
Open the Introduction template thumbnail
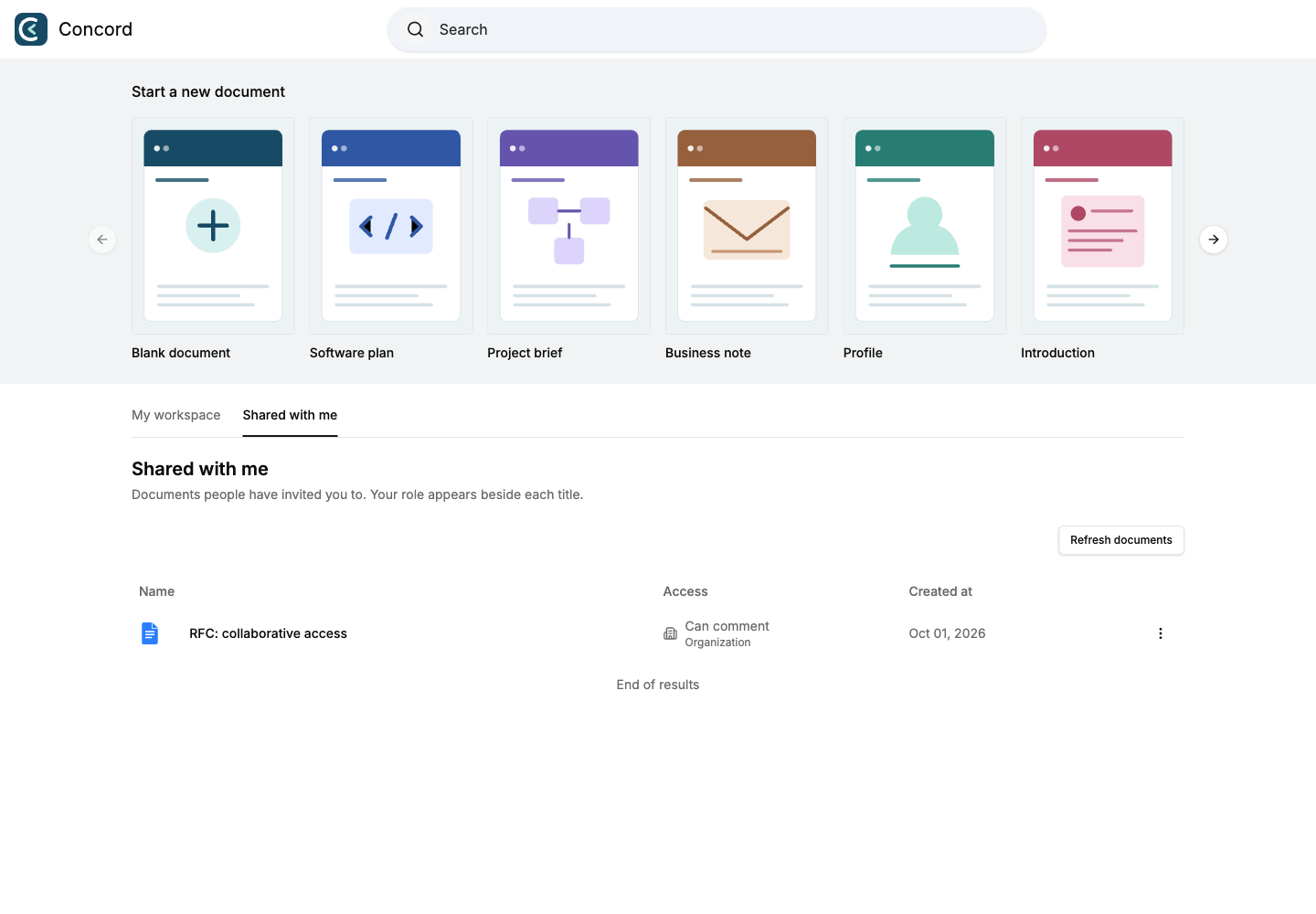[x=1102, y=226]
